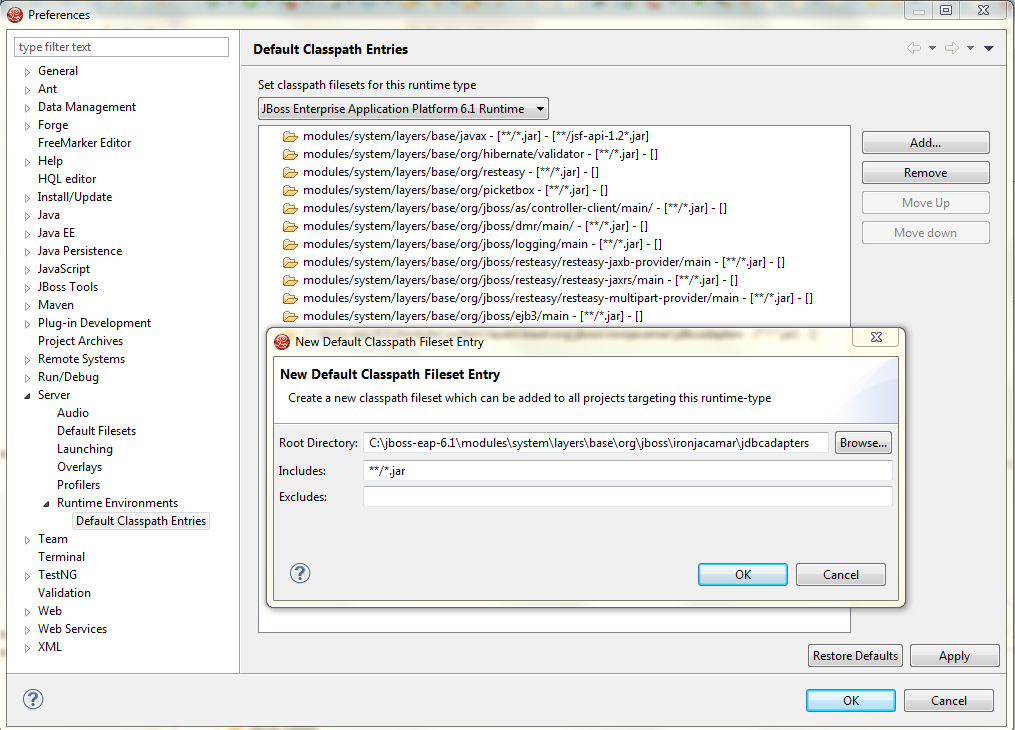Select the modules/system/layers/base/javax entry
The width and height of the screenshot is (1015, 730).
tap(476, 136)
